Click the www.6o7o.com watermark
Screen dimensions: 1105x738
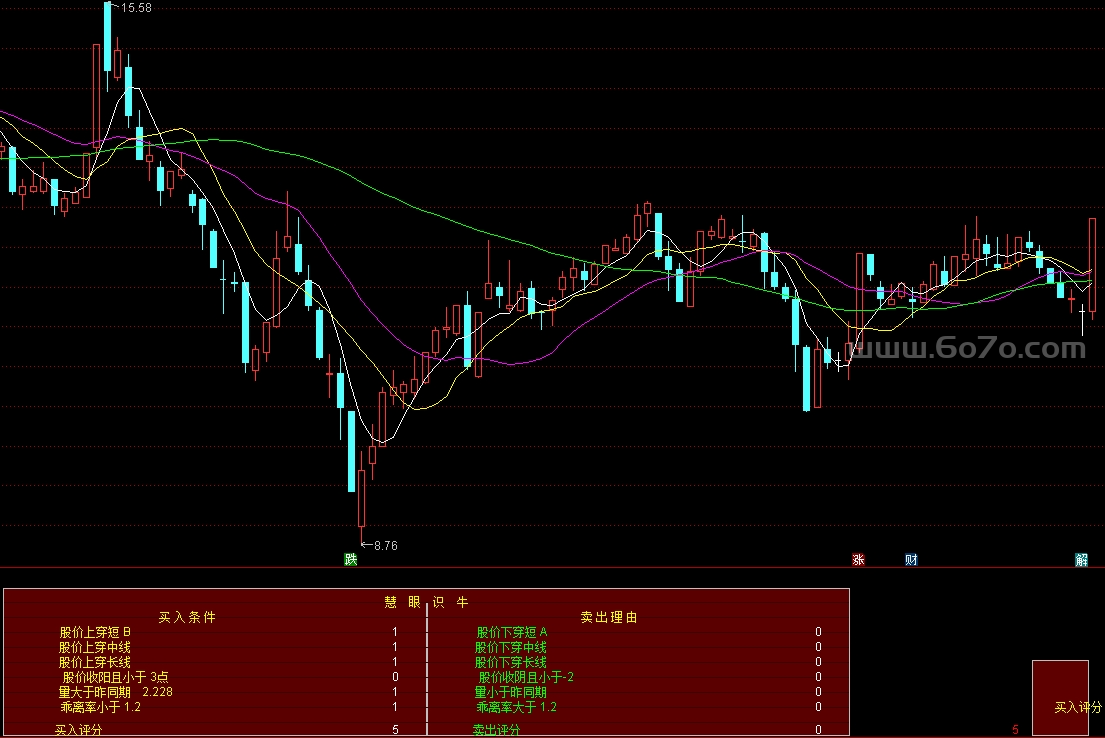[966, 349]
